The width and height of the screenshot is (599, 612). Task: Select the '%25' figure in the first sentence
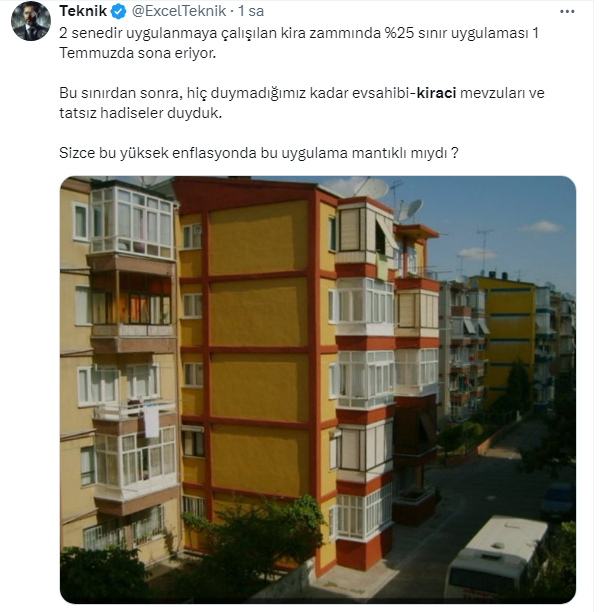coord(399,33)
